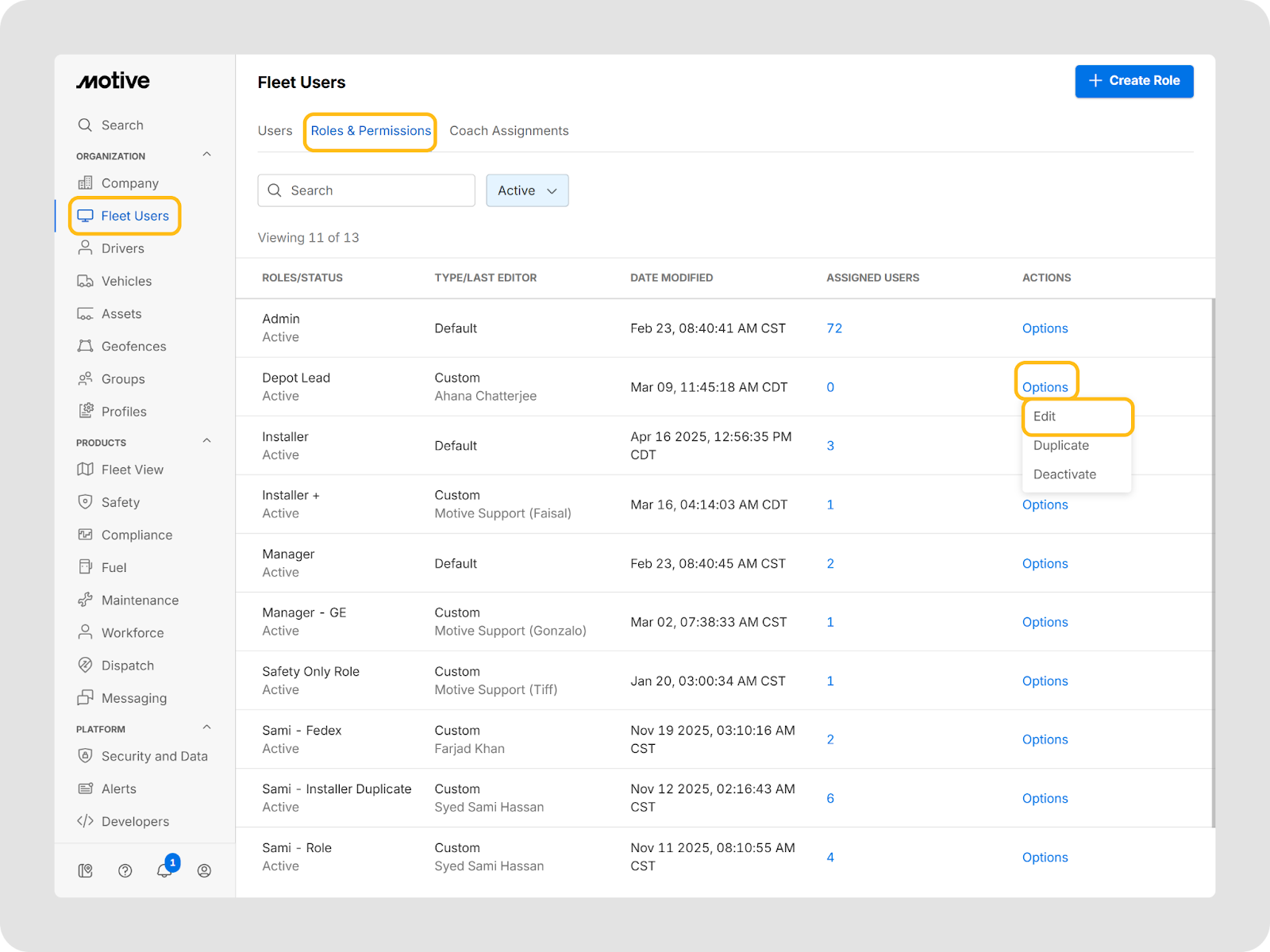
Task: Select the Developers code icon
Action: [85, 821]
